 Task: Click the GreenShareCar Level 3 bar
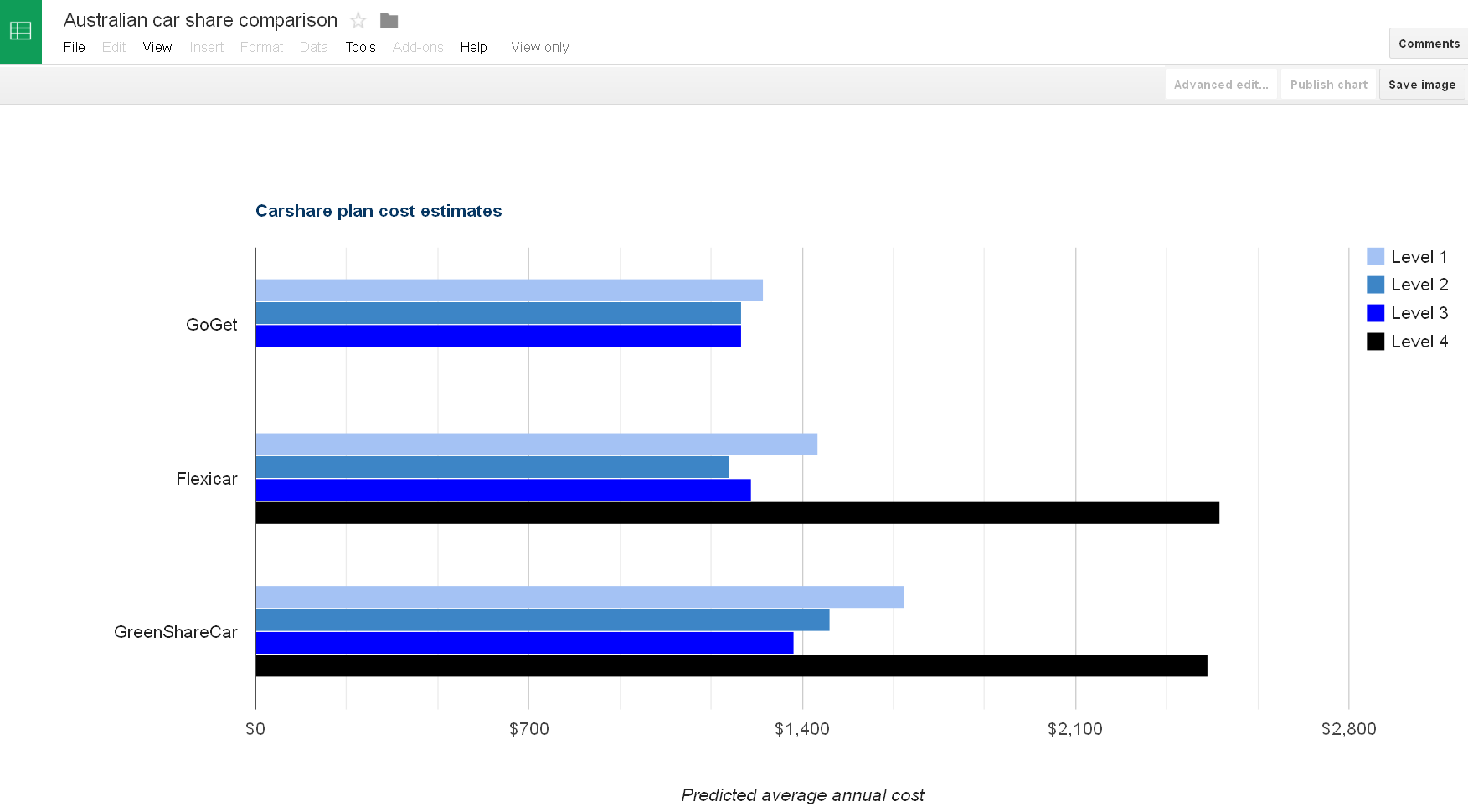tap(524, 643)
